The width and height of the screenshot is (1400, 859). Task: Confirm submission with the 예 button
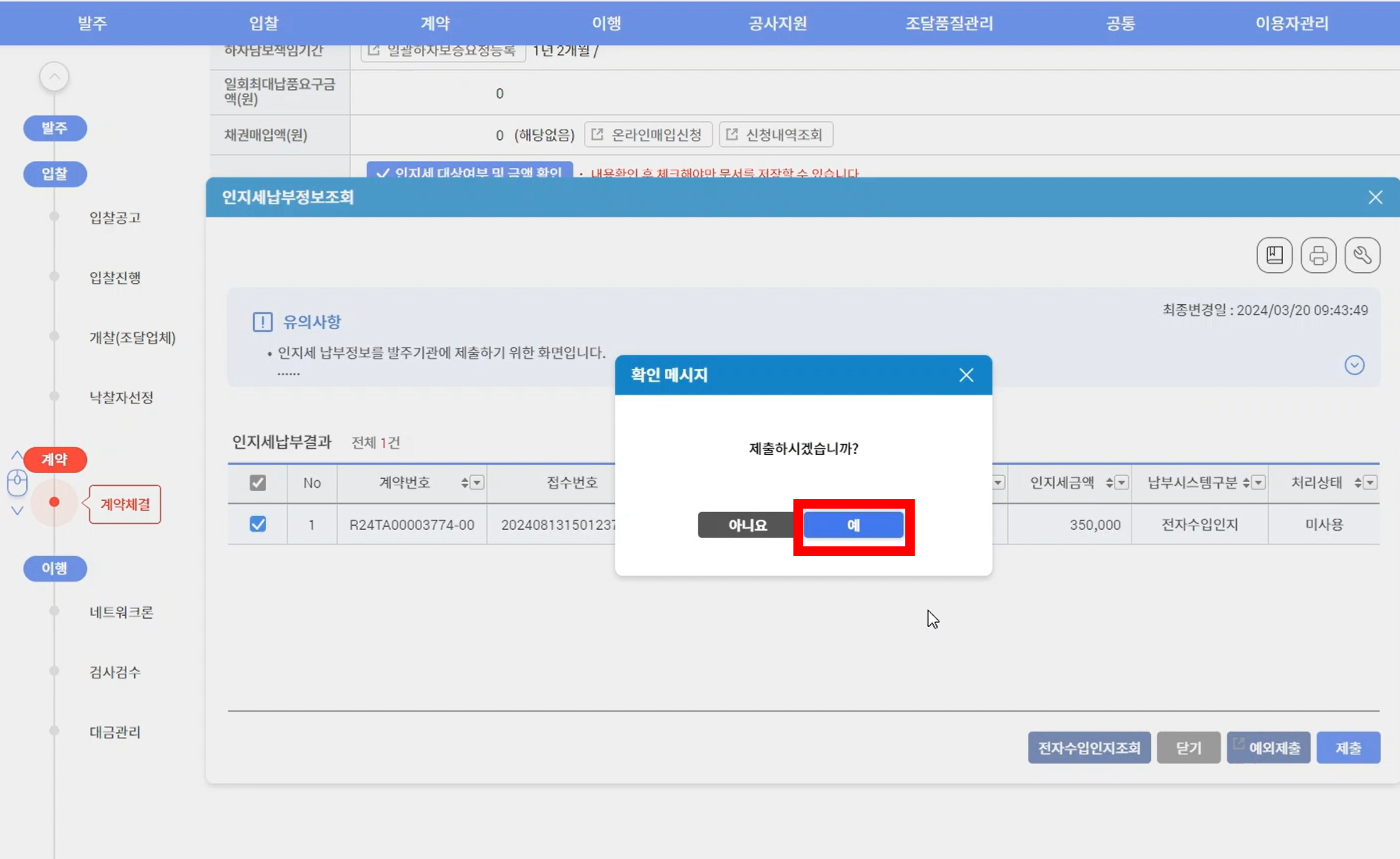tap(853, 525)
